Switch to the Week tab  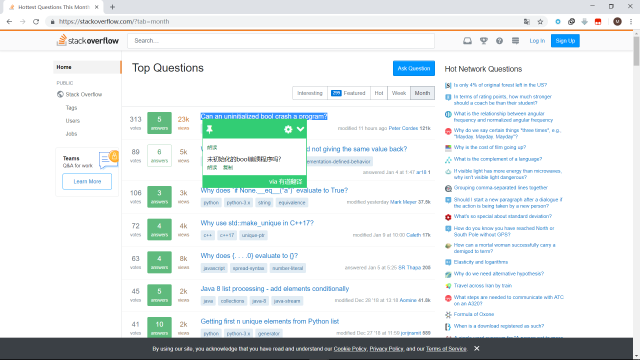point(399,93)
